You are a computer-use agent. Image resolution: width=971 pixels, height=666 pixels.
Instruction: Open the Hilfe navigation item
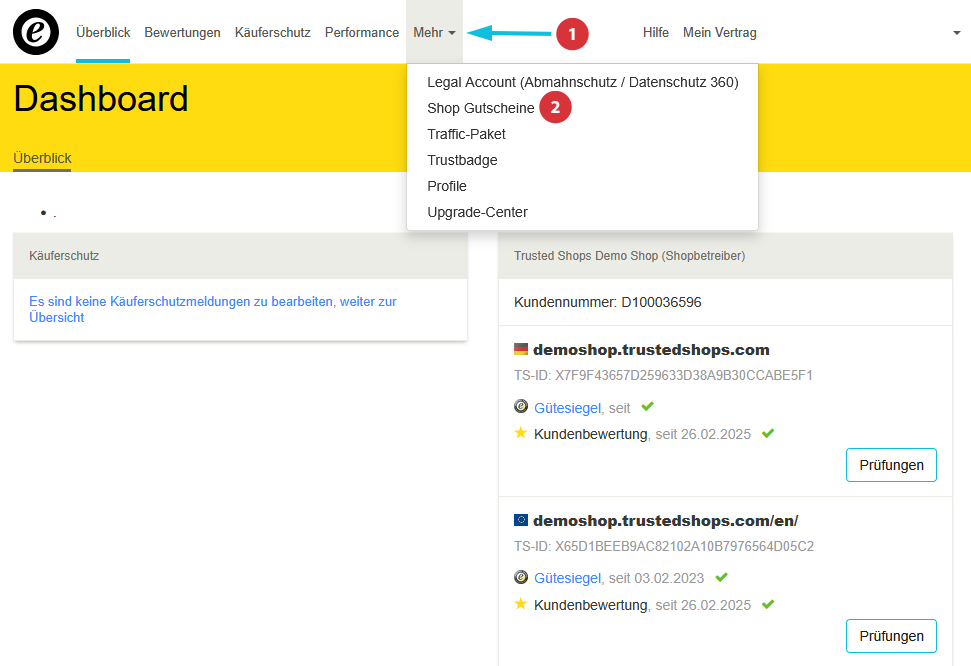[x=656, y=32]
